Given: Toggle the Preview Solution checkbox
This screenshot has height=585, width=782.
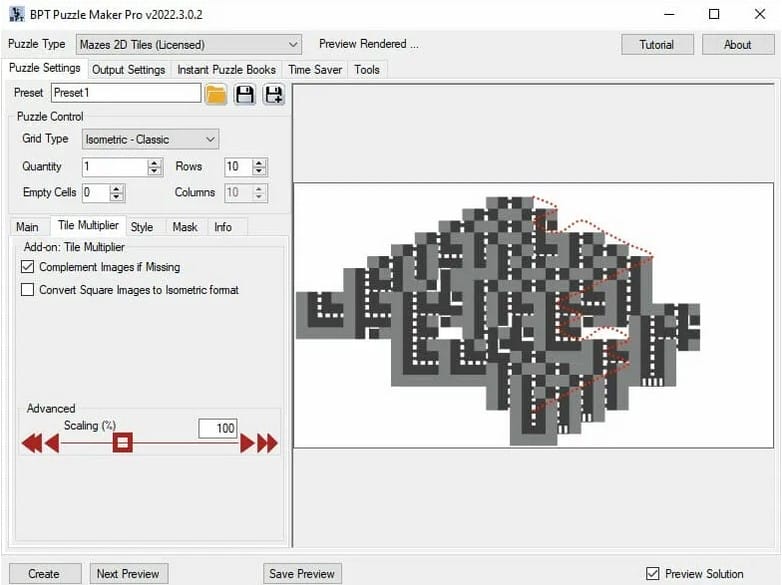Looking at the screenshot, I should (653, 574).
